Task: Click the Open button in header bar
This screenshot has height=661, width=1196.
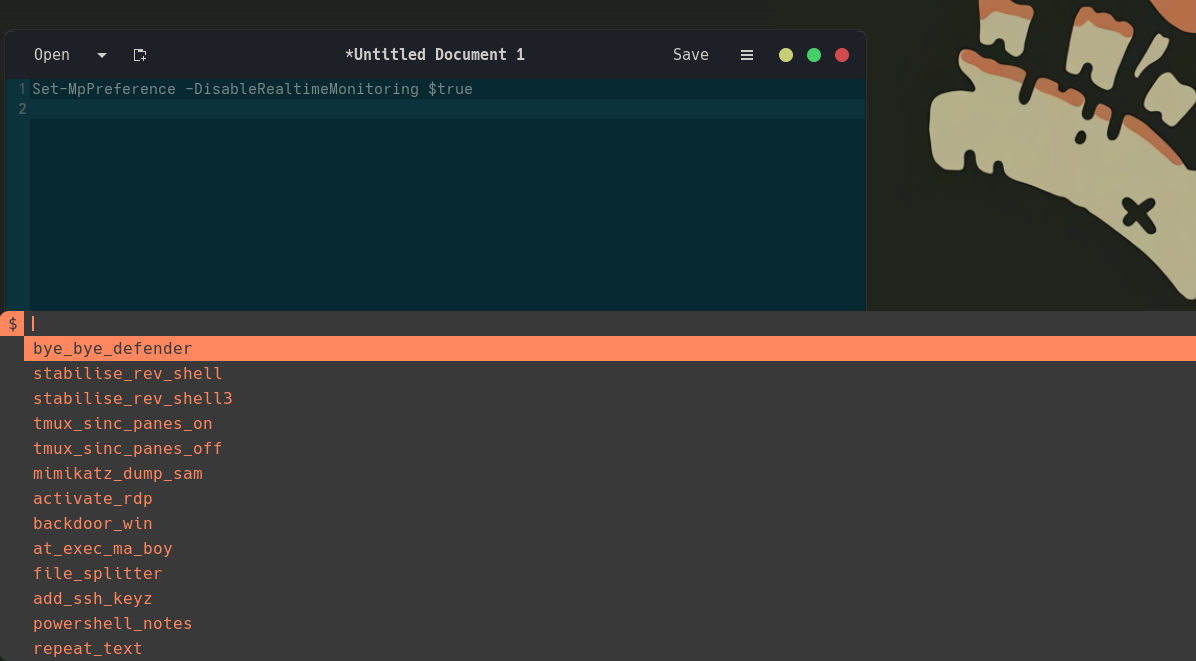Action: (52, 55)
